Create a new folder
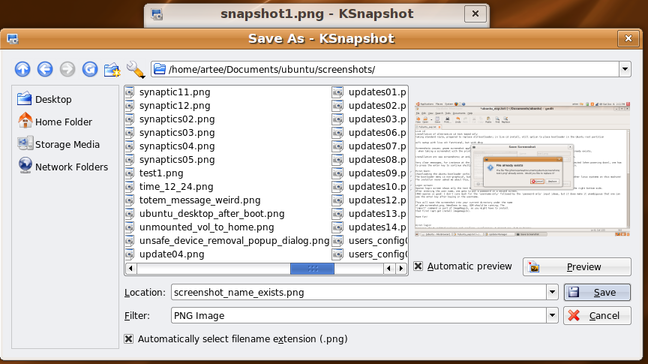Viewport: 648px width, 364px height. coord(112,69)
